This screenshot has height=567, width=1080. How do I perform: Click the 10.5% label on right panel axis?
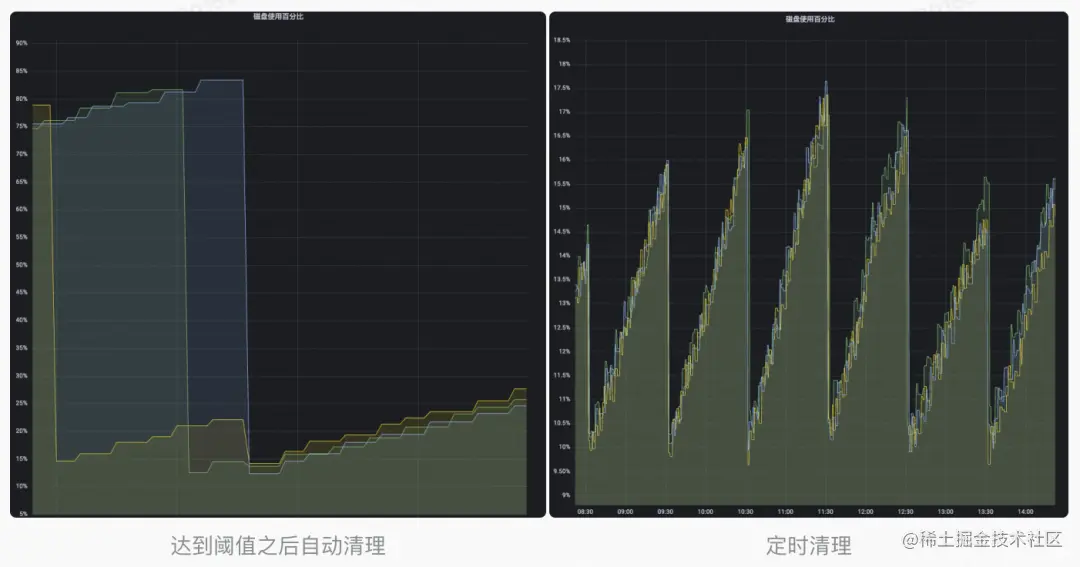click(561, 423)
